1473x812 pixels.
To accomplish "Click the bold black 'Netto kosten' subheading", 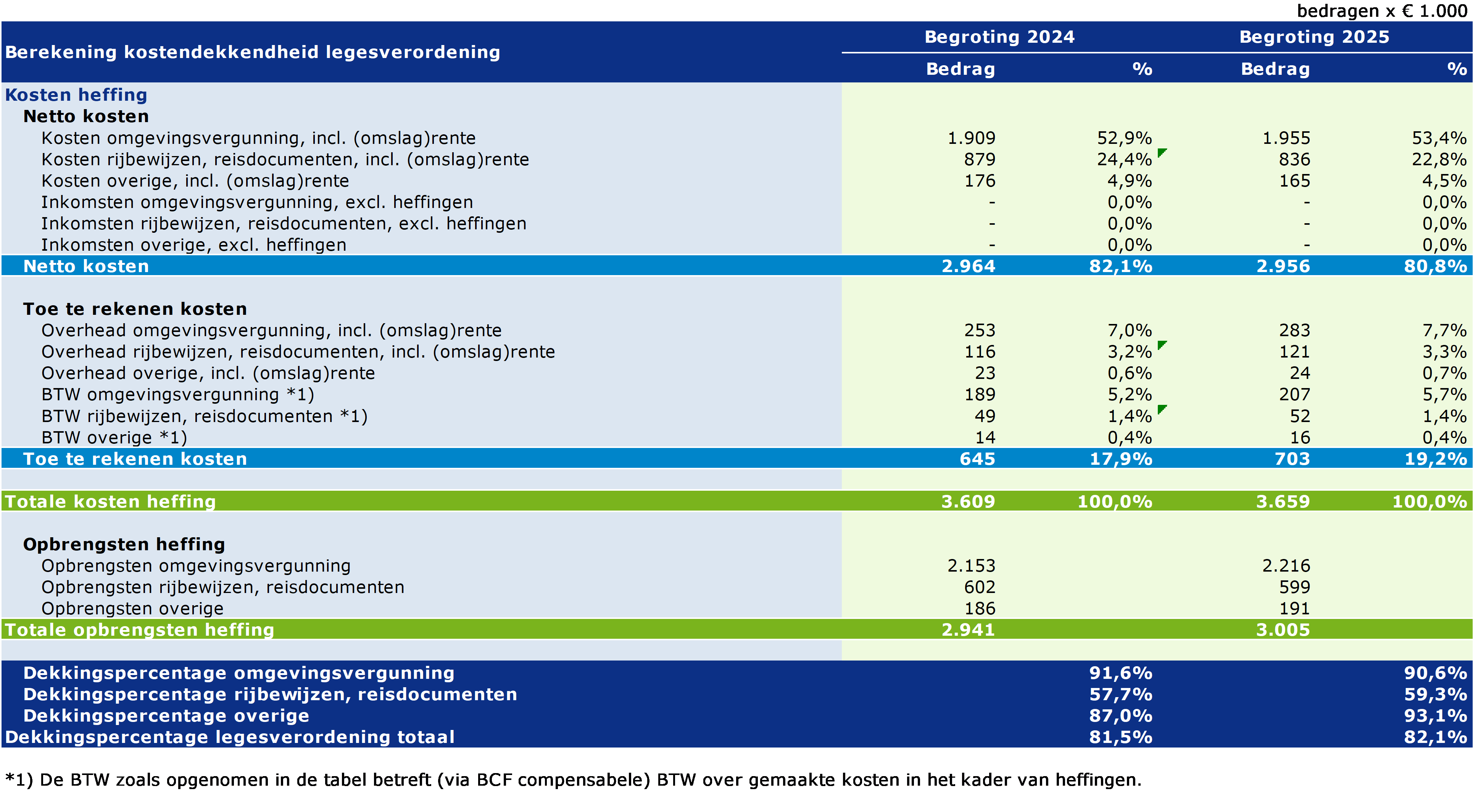I will tap(86, 117).
